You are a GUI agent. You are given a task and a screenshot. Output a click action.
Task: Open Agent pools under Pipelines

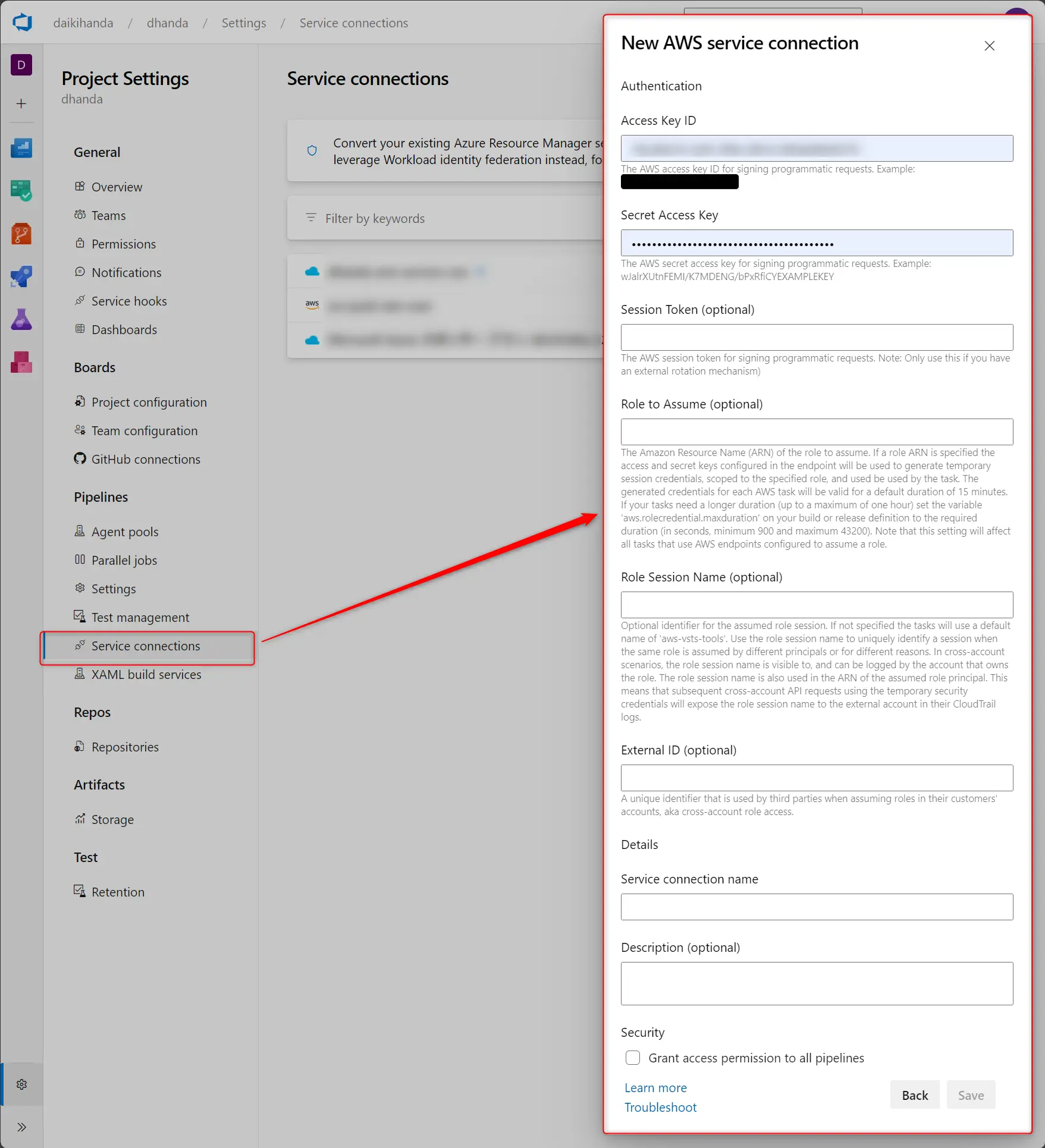(x=125, y=531)
